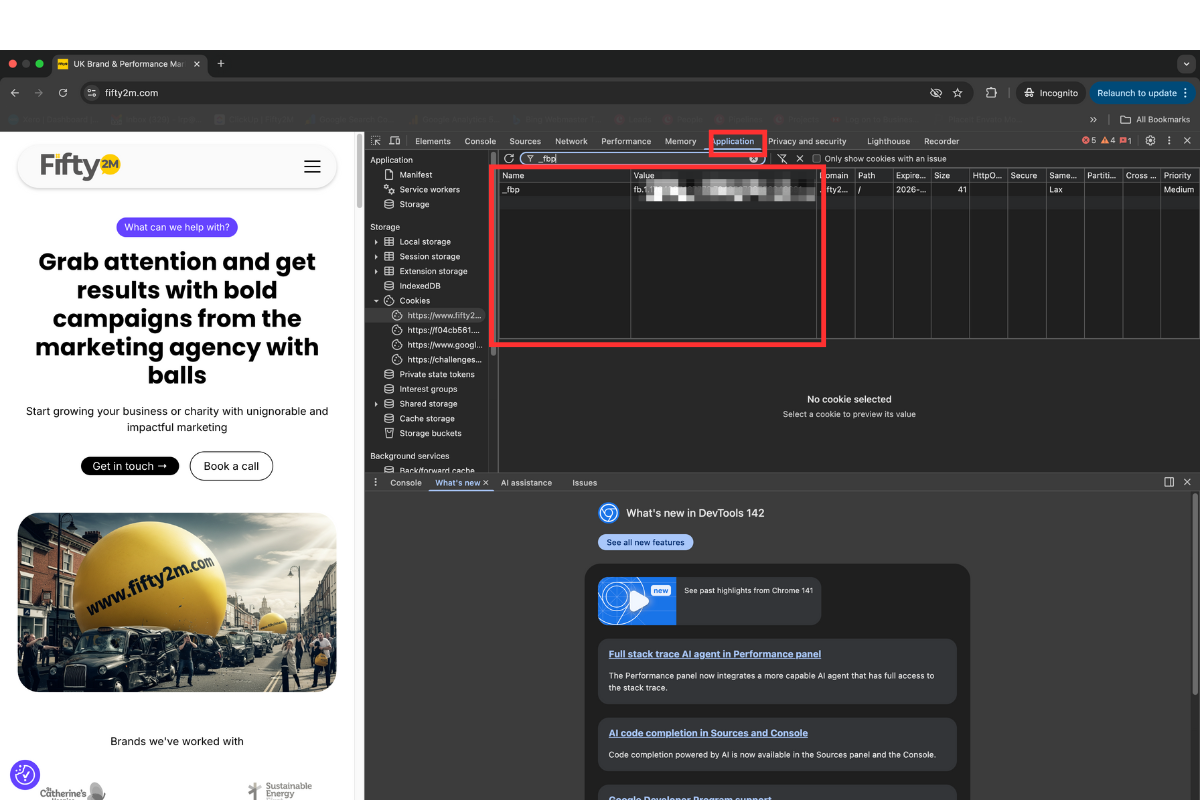Click the Cache storage icon
1200x800 pixels.
pos(389,418)
